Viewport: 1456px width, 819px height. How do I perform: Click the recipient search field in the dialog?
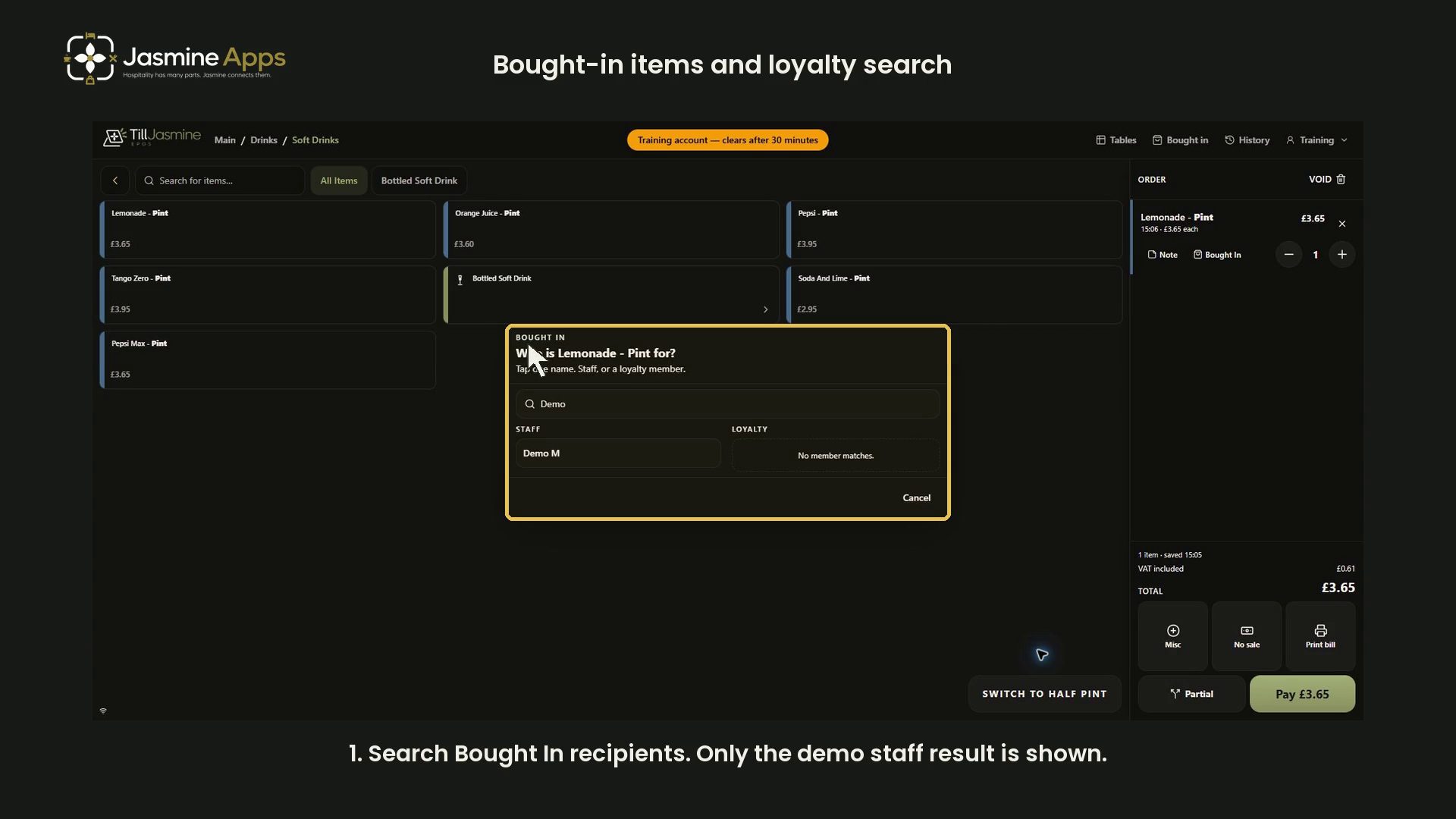(728, 404)
